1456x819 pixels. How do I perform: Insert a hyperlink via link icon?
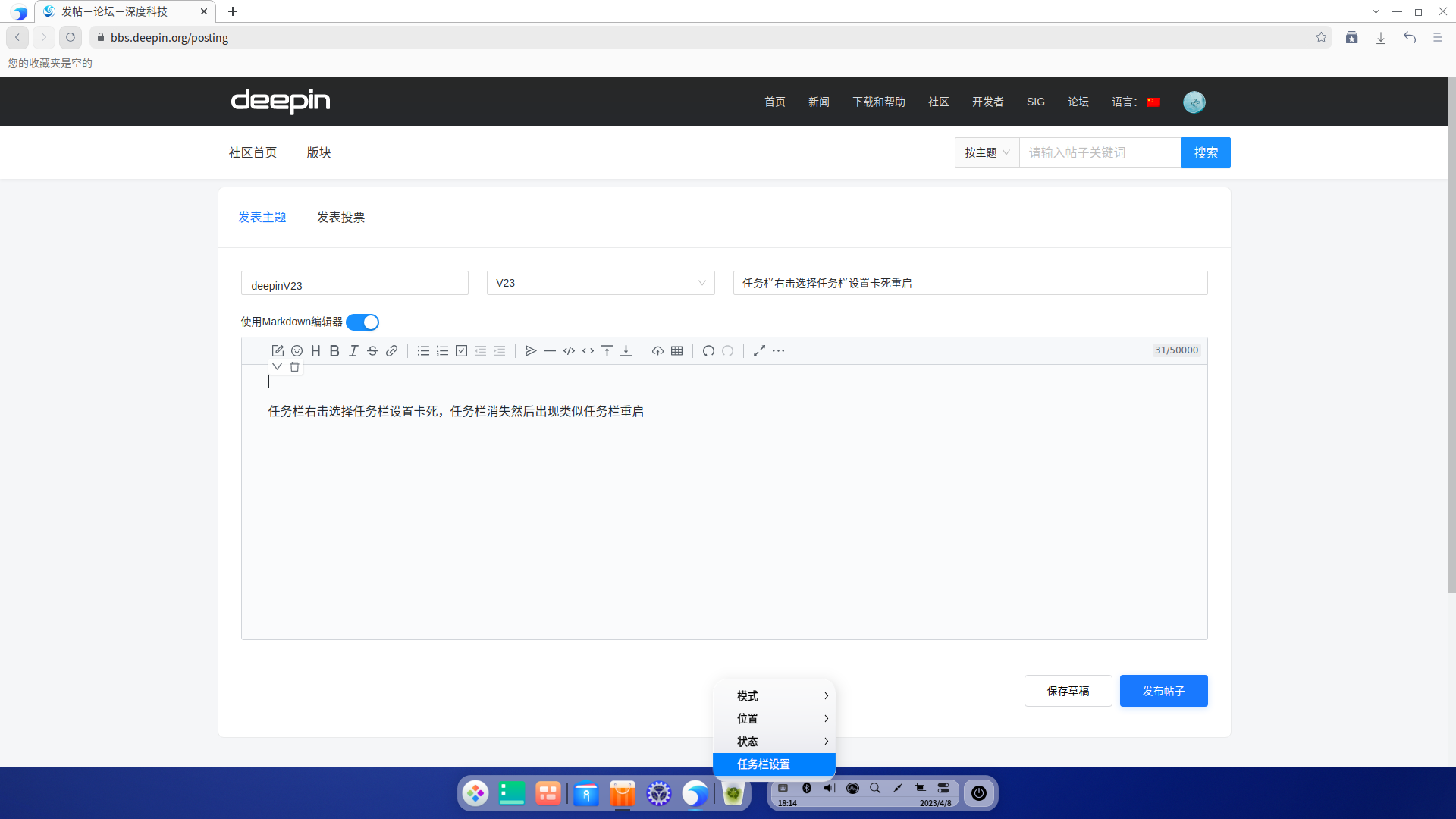(x=391, y=351)
